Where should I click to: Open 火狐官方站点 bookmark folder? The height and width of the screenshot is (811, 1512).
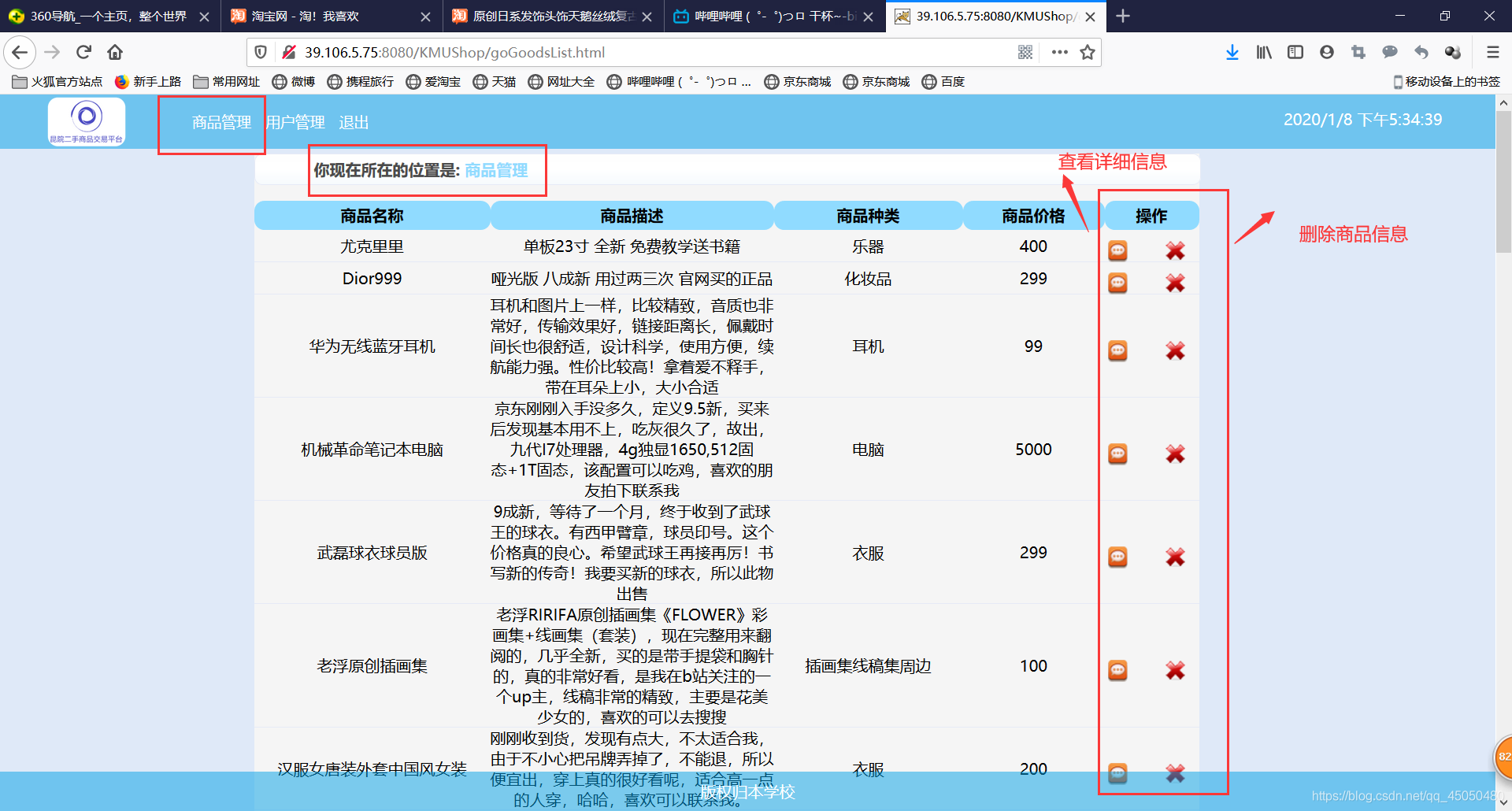57,81
